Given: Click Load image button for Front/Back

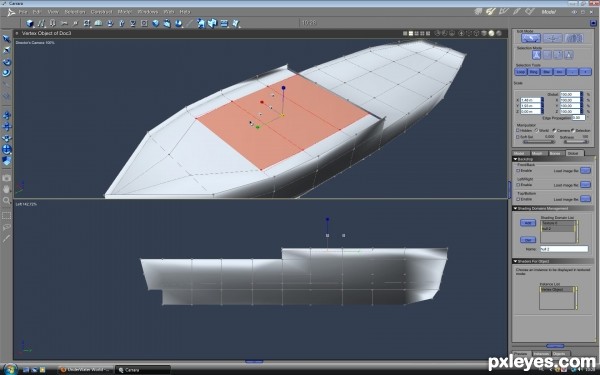Looking at the screenshot, I should tap(585, 170).
